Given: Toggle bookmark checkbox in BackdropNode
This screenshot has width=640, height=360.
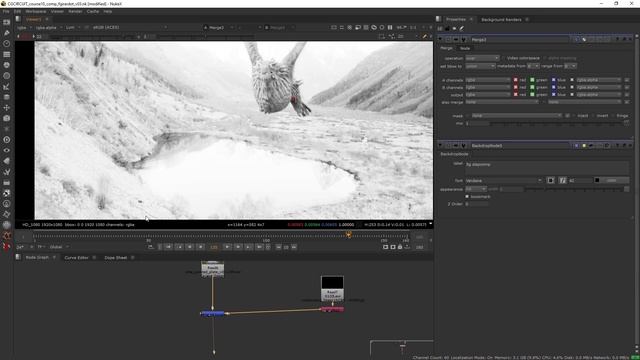Looking at the screenshot, I should click(467, 196).
